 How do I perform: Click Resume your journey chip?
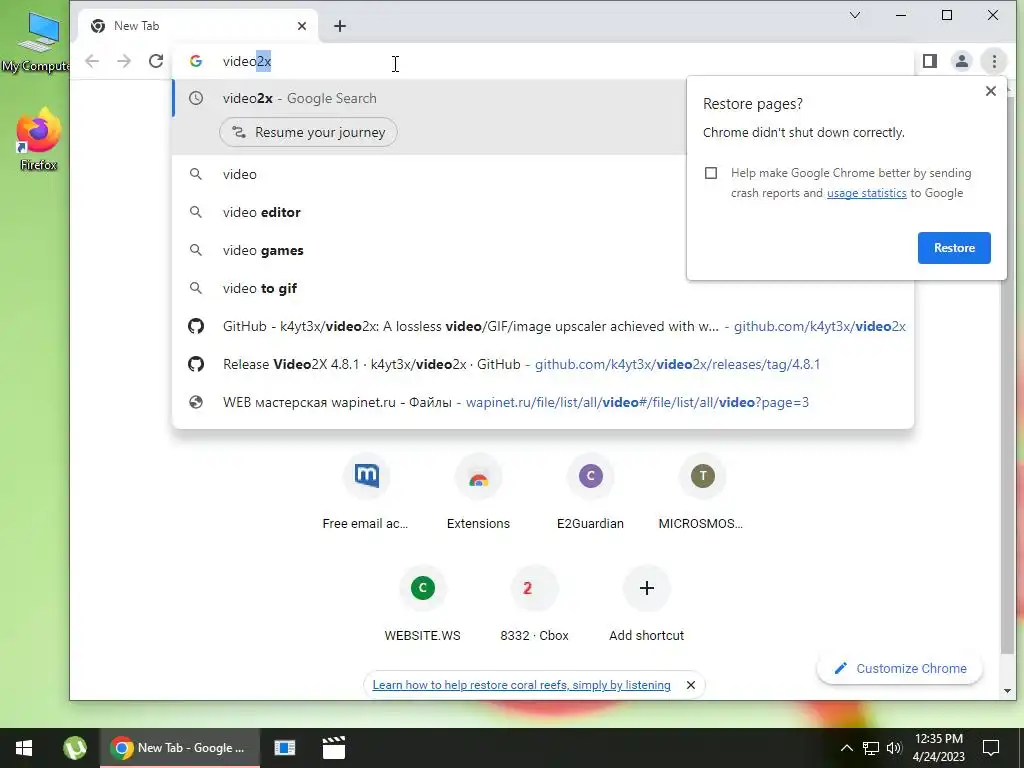tap(308, 132)
